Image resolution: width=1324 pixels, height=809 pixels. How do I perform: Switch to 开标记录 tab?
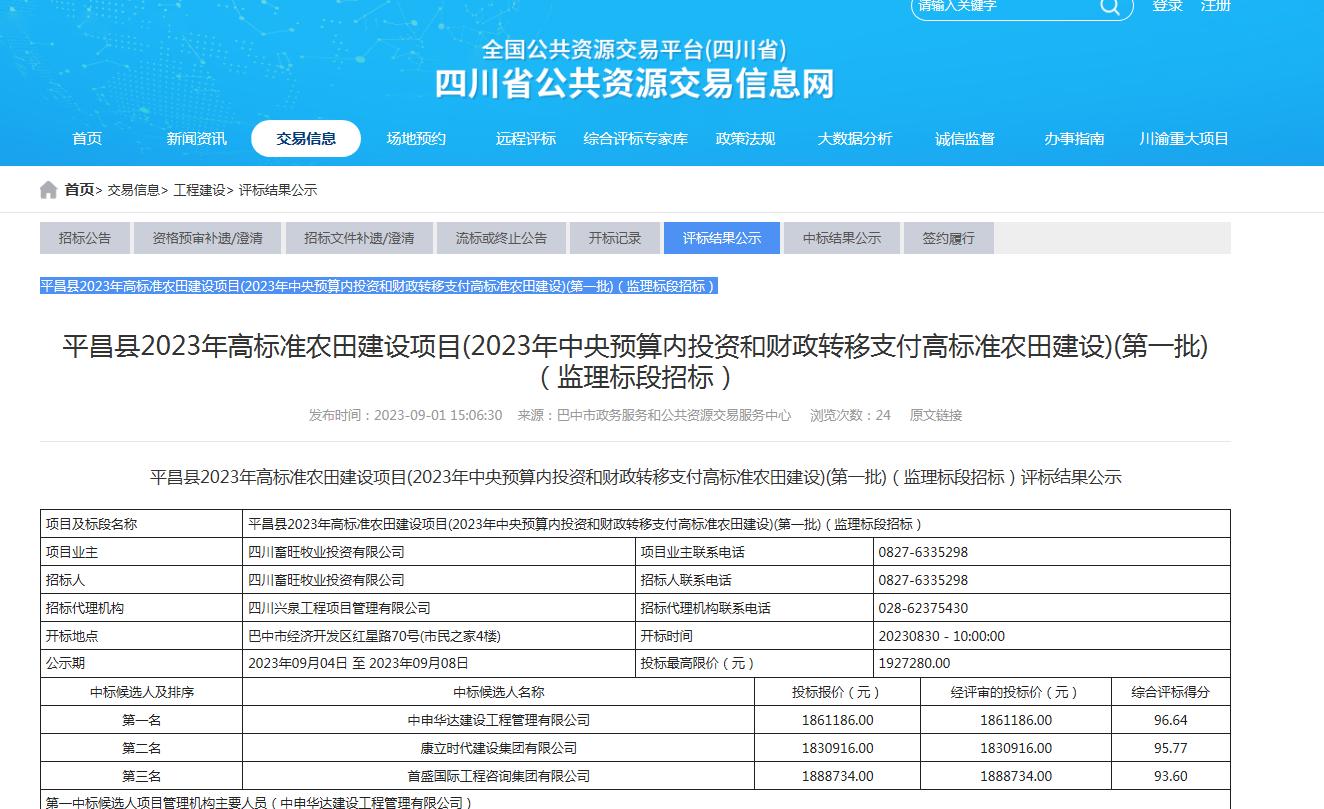(615, 238)
